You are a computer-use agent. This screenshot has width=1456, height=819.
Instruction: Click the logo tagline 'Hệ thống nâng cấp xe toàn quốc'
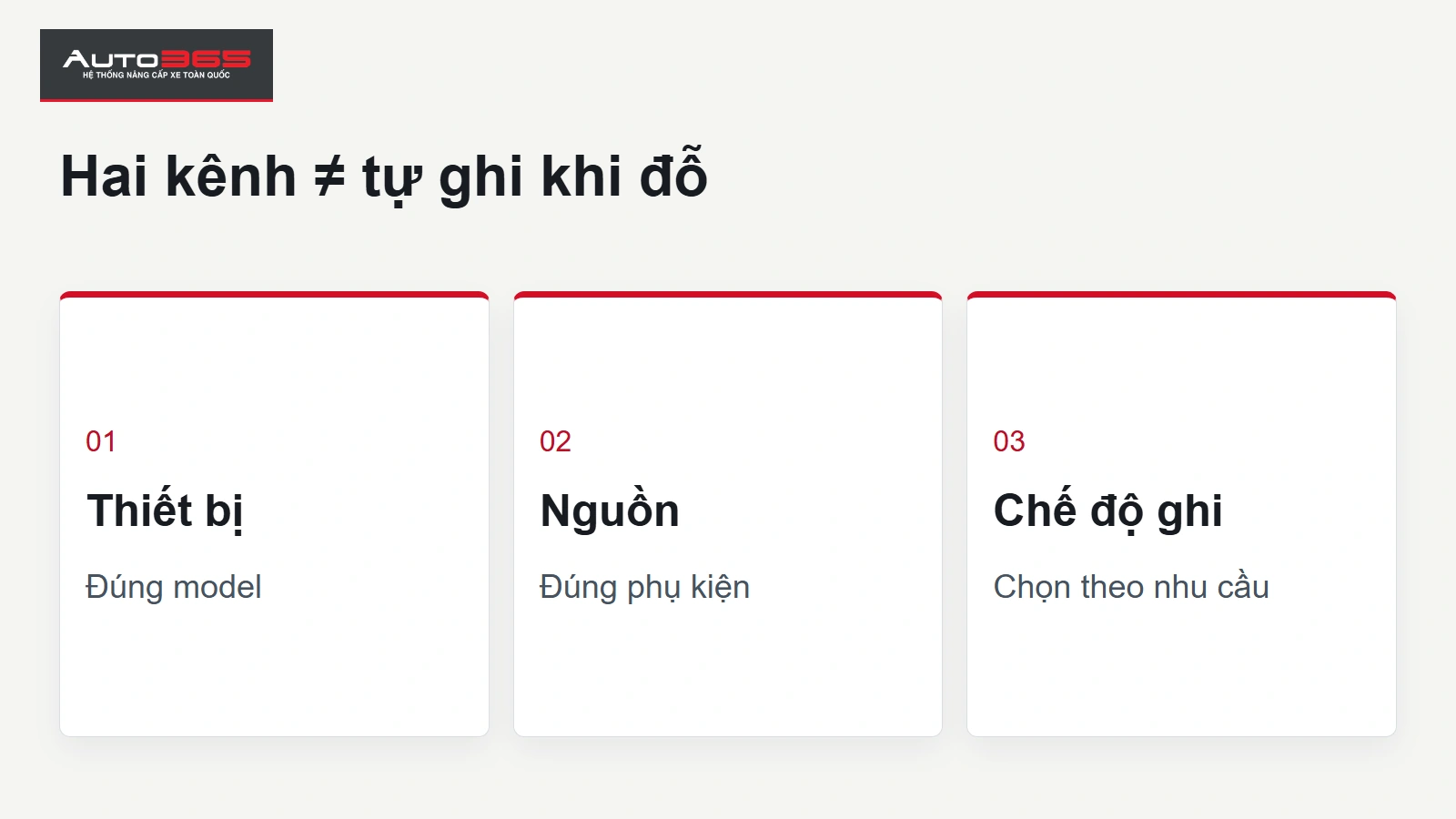coord(157,76)
